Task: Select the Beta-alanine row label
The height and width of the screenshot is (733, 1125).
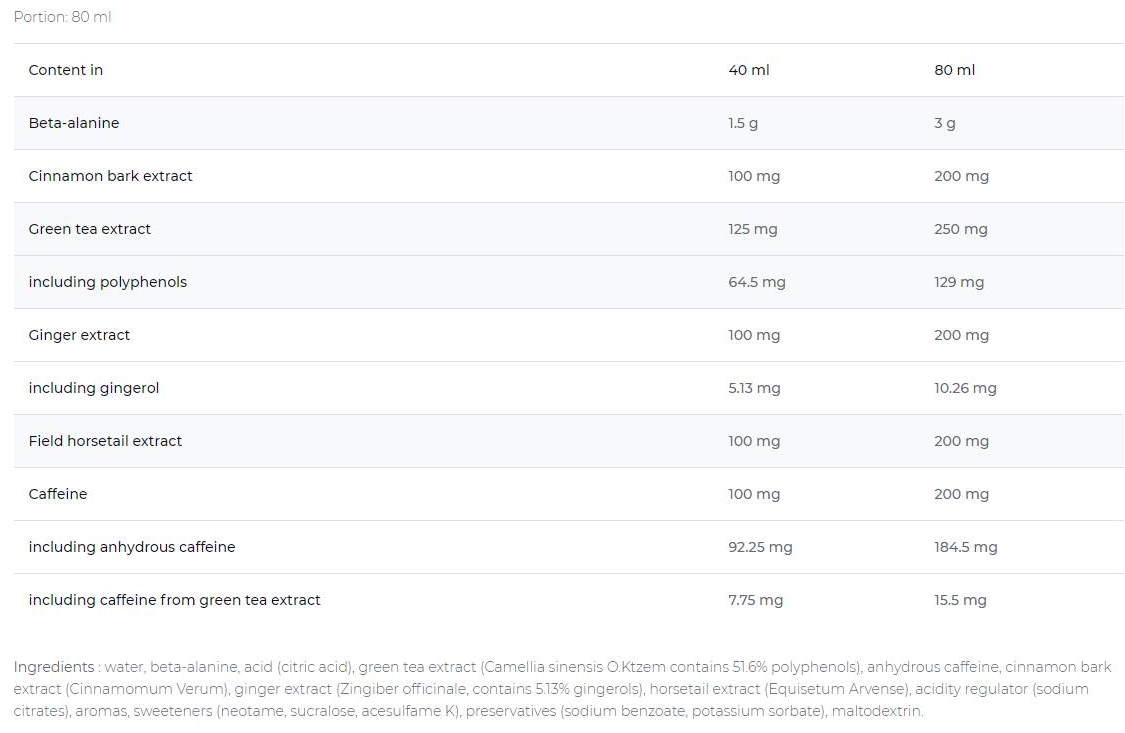Action: [x=74, y=123]
